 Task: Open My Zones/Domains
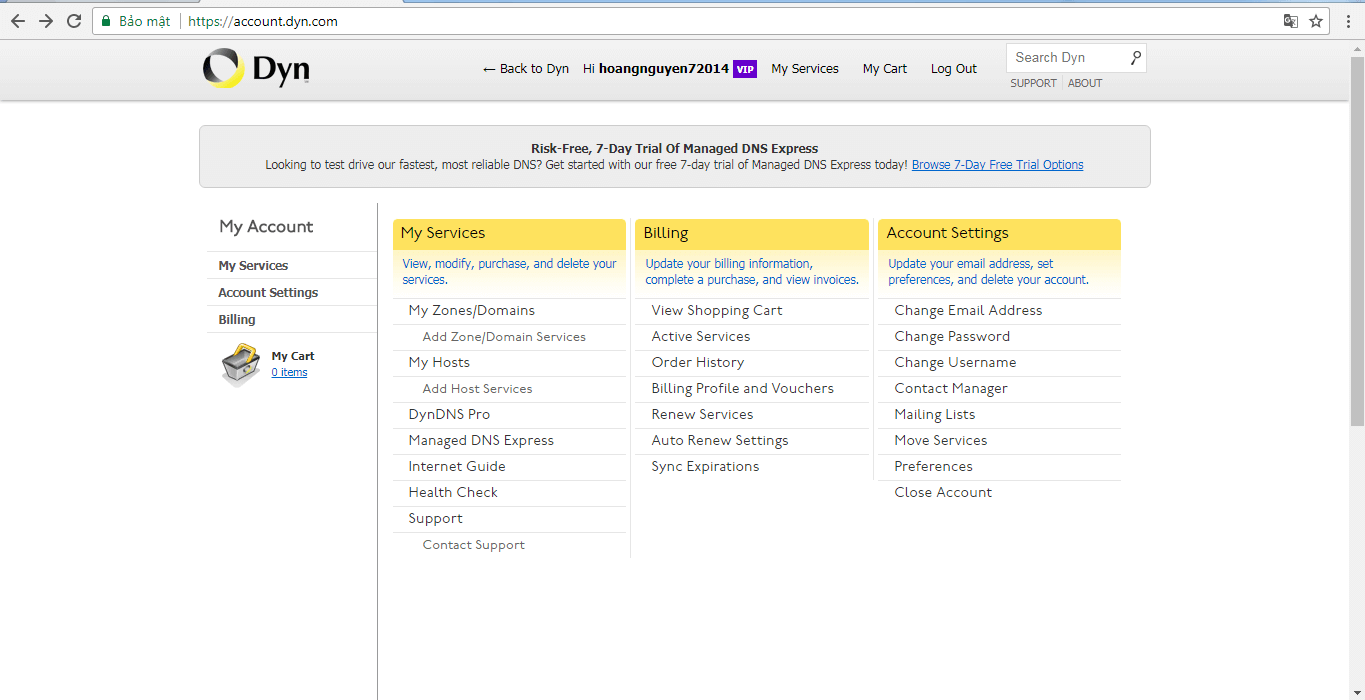point(471,311)
